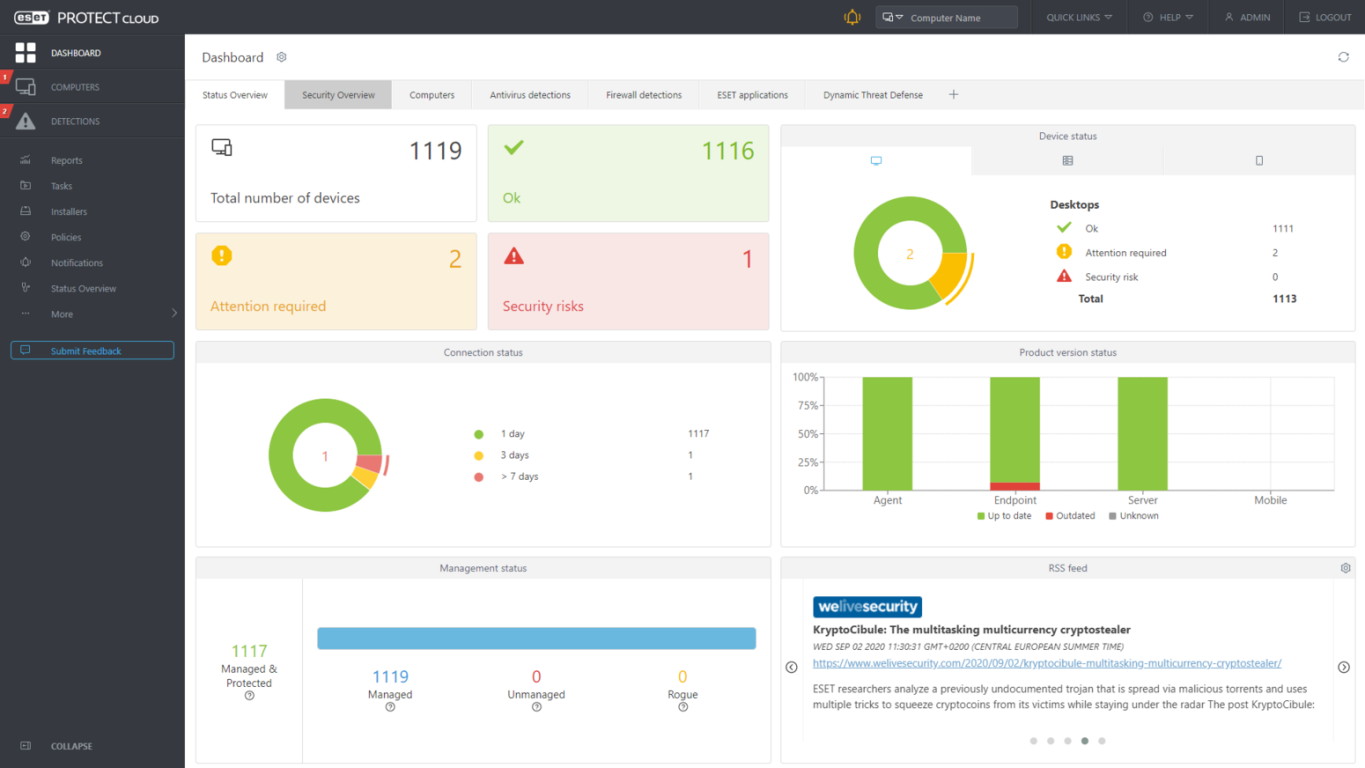Open the Quick Links dropdown
This screenshot has height=768, width=1365.
click(x=1079, y=17)
